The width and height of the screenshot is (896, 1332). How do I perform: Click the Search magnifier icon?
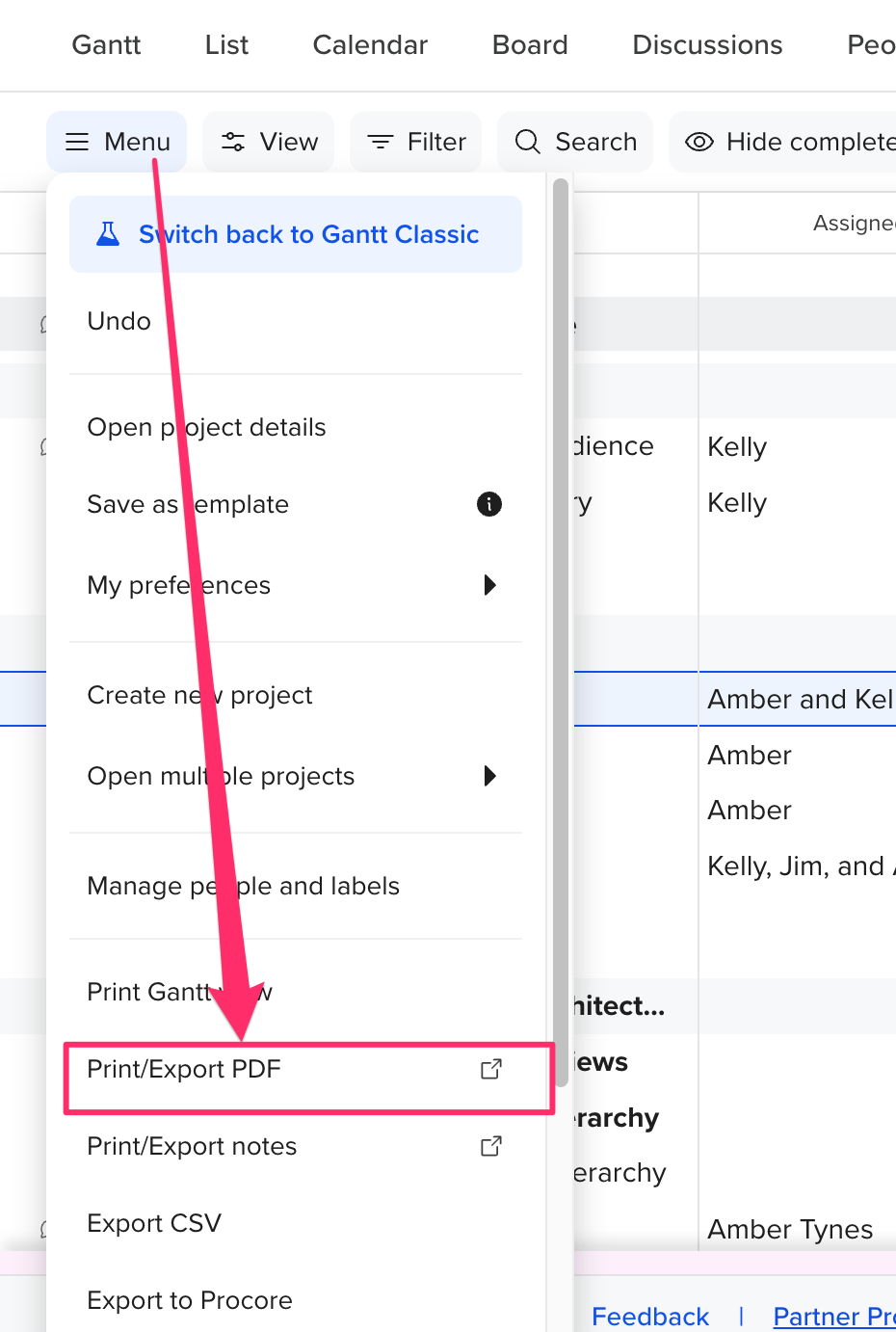527,142
